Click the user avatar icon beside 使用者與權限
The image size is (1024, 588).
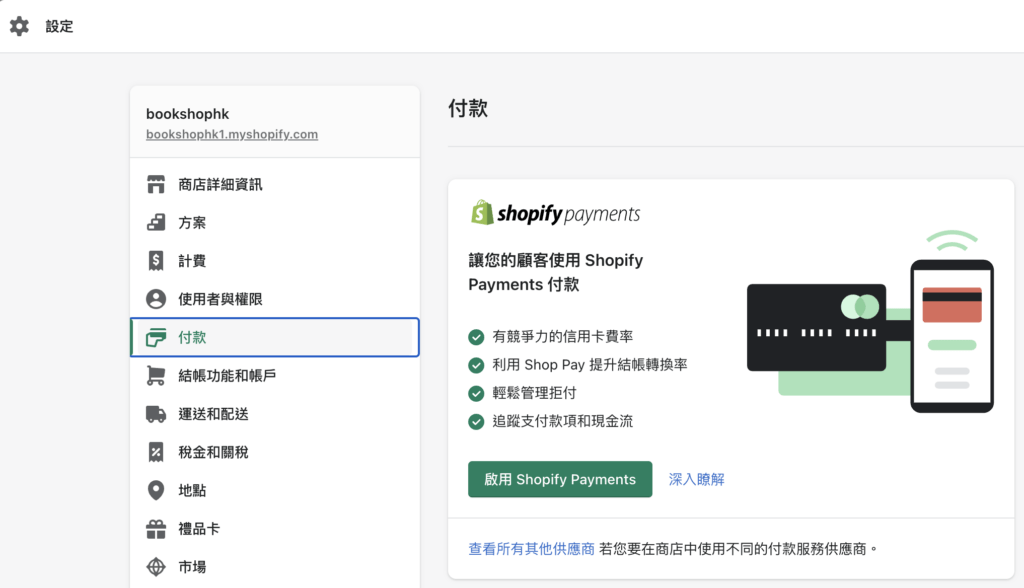155,299
